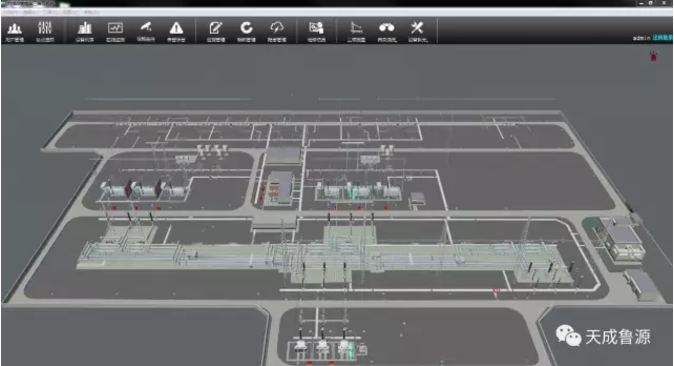Click the map person location icon
This screenshot has width=674, height=366.
[x=316, y=31]
